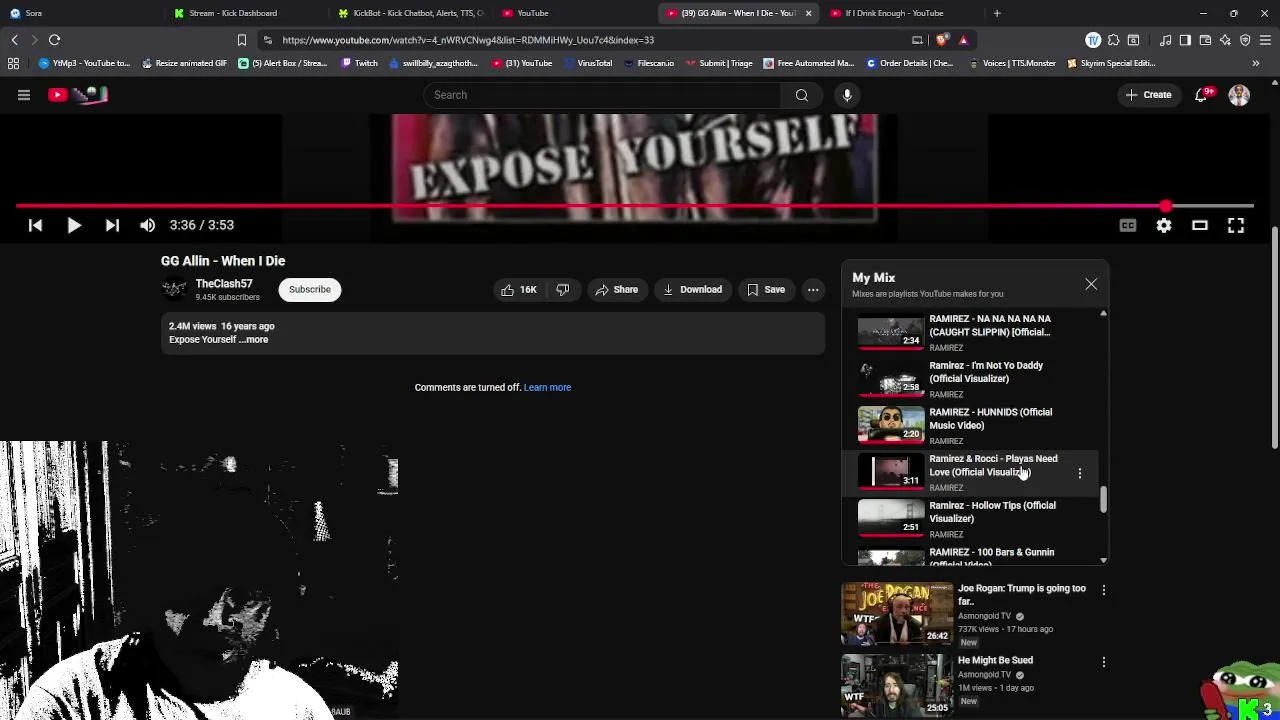Open Leo AI sparkle icon
Image resolution: width=1280 pixels, height=720 pixels.
[x=1225, y=40]
